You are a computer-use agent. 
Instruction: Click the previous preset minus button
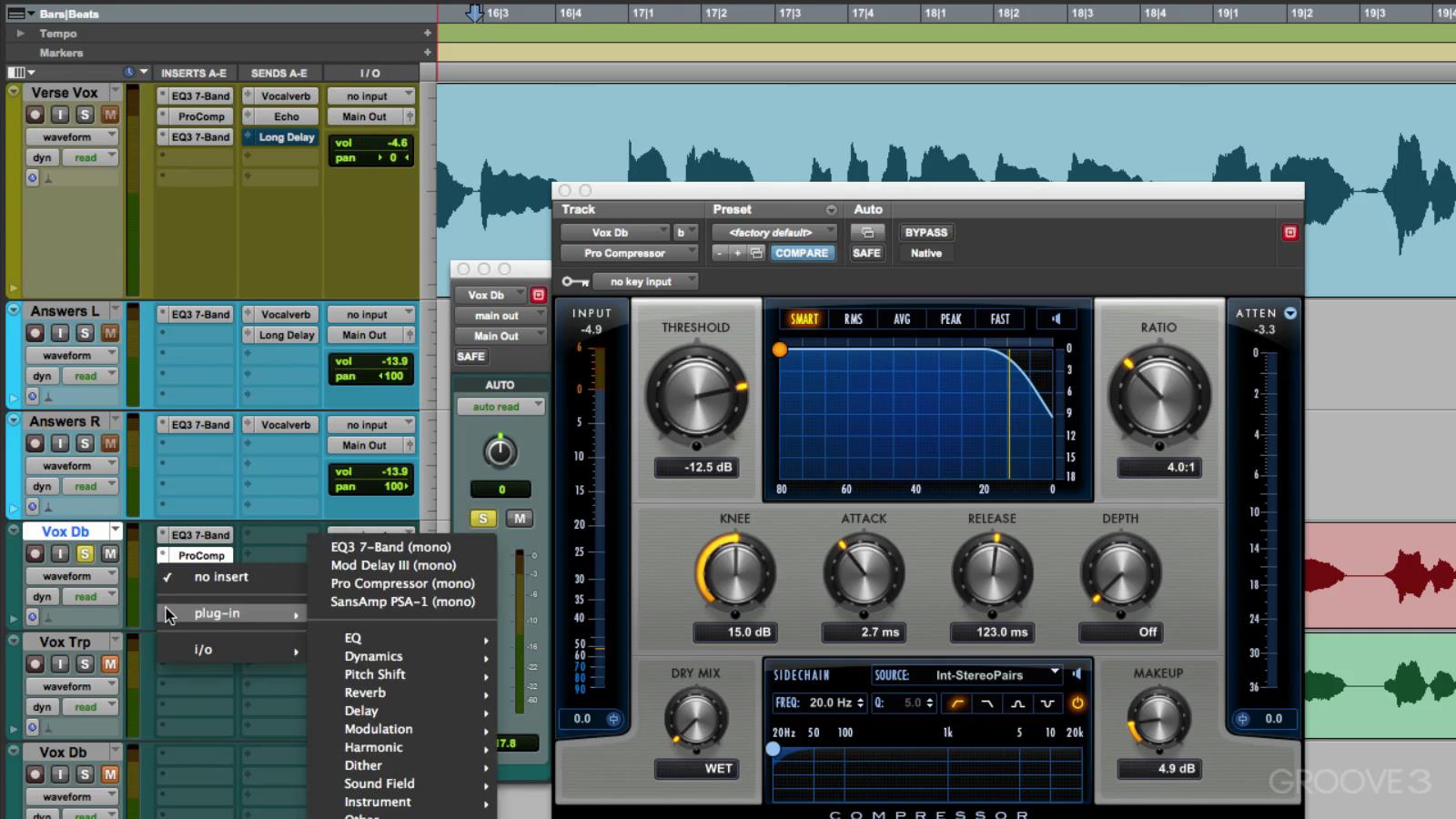click(720, 253)
